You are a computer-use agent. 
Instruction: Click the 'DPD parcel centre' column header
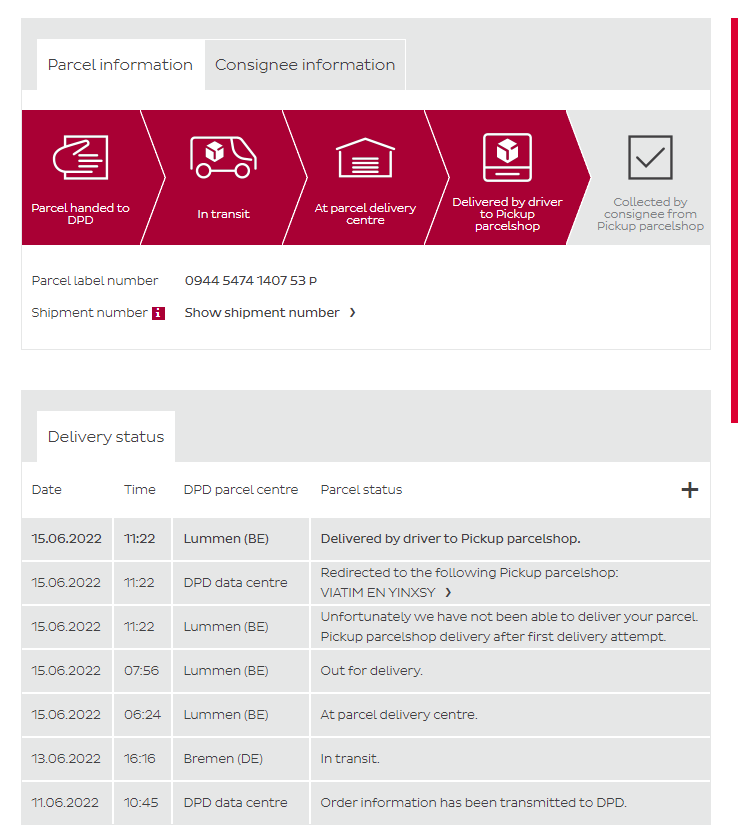click(x=241, y=490)
